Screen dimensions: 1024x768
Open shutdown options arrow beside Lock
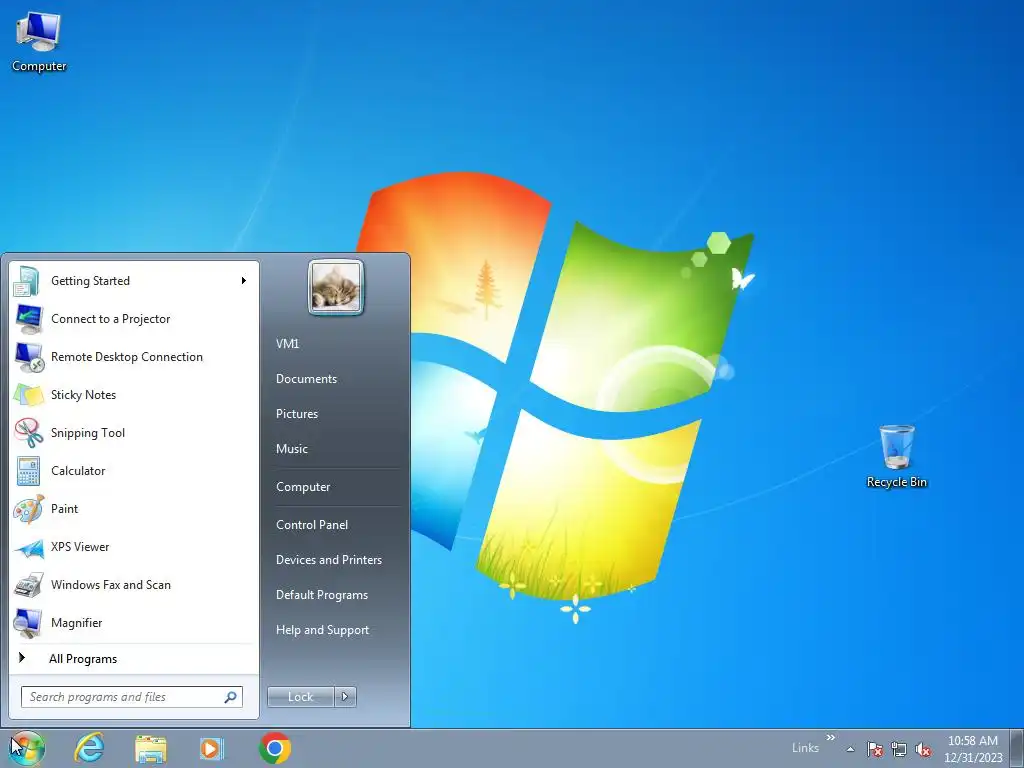point(345,697)
